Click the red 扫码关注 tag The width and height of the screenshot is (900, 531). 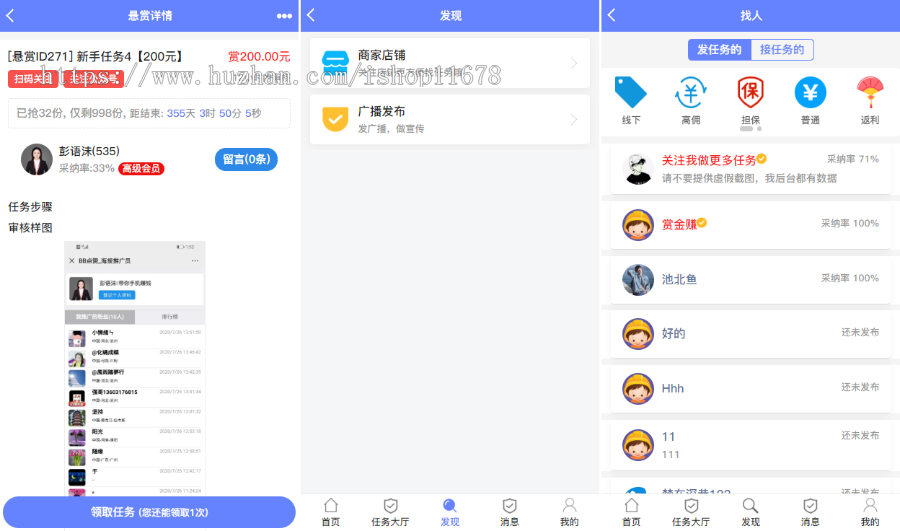coord(33,79)
